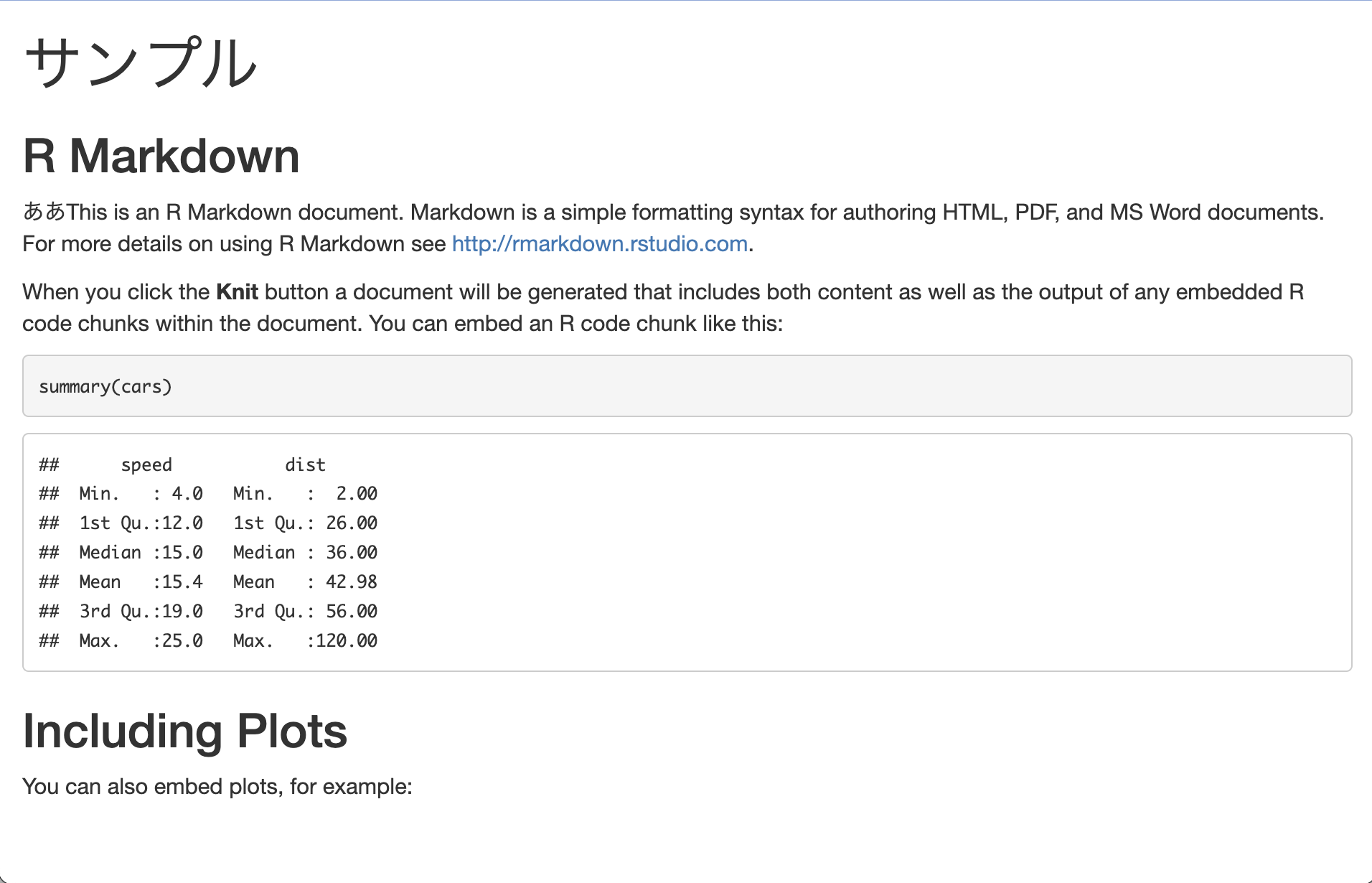Click the R Markdown heading
The image size is (1372, 883).
[x=161, y=156]
